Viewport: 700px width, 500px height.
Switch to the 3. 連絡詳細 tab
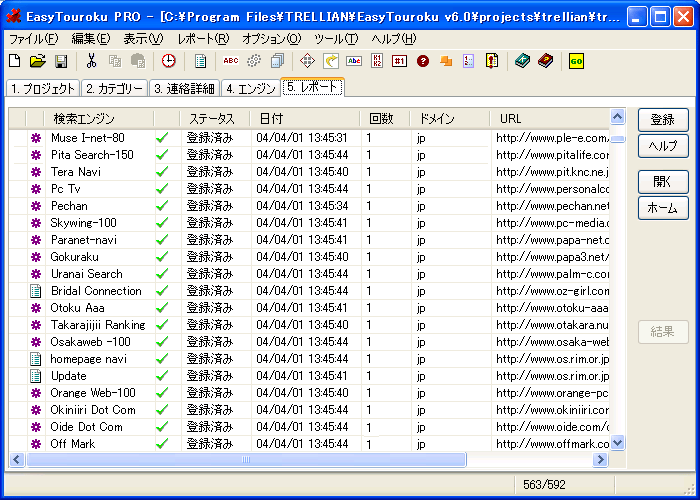click(184, 88)
